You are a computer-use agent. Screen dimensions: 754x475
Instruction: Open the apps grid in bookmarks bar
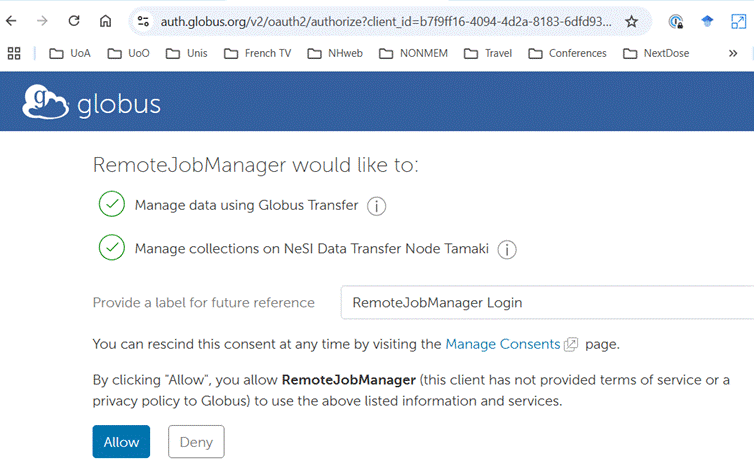click(x=14, y=53)
